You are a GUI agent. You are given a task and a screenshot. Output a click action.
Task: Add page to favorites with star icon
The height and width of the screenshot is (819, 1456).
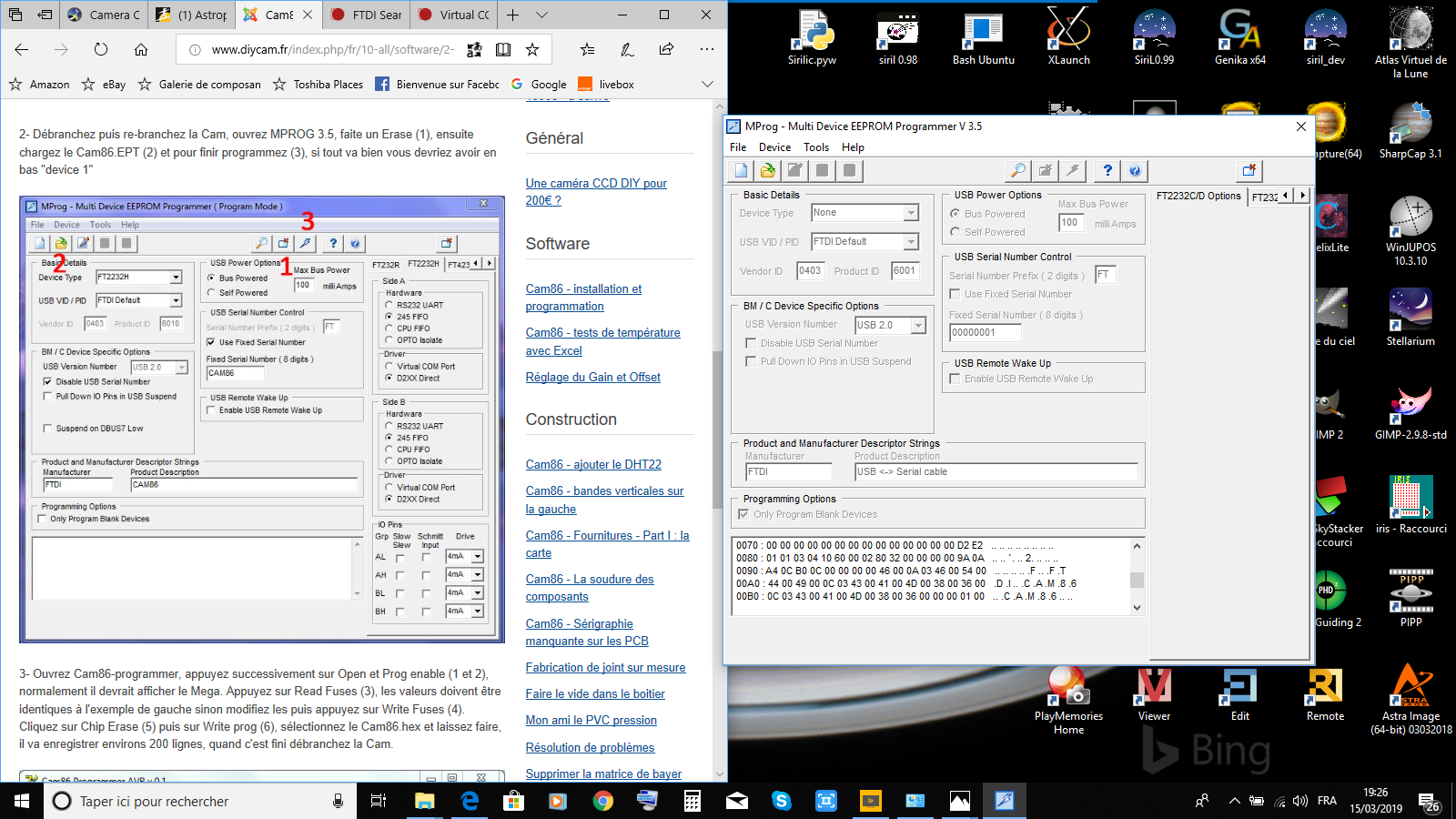pyautogui.click(x=532, y=49)
